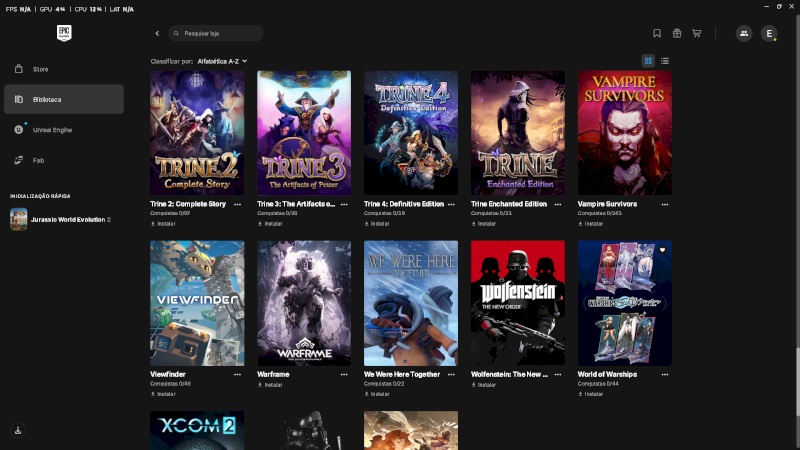Launch Jurassic World Evolution 2 quick-launch
The height and width of the screenshot is (450, 800).
(64, 219)
